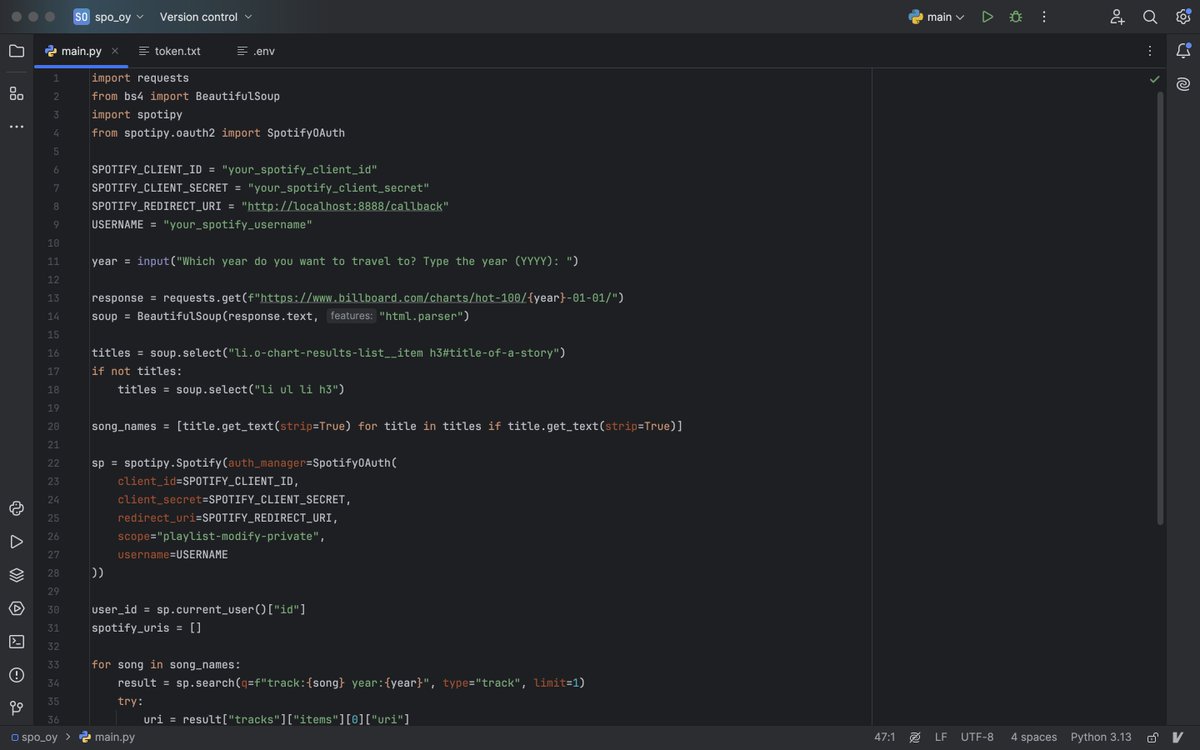Change file encoding UTF-8 in status bar

977,737
